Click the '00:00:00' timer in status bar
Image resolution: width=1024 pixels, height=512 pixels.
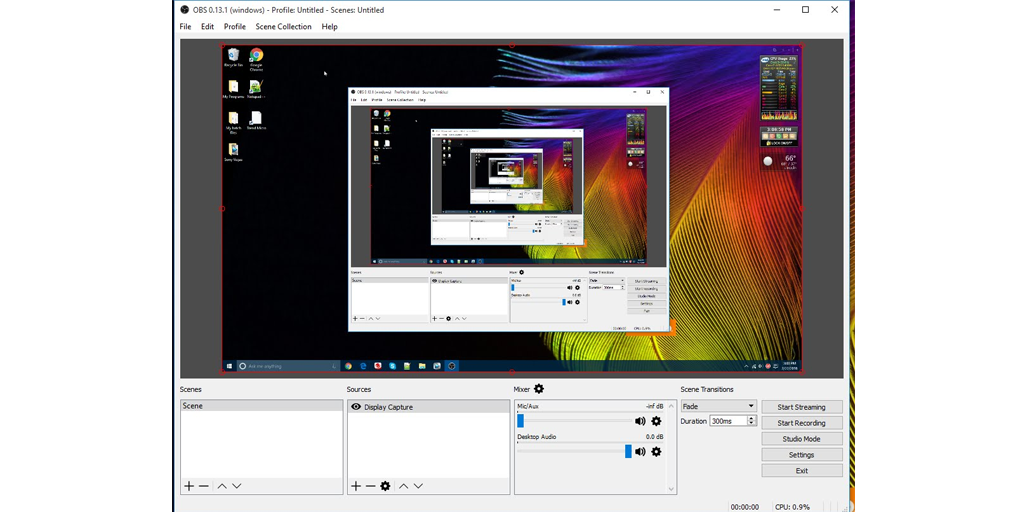(x=744, y=507)
